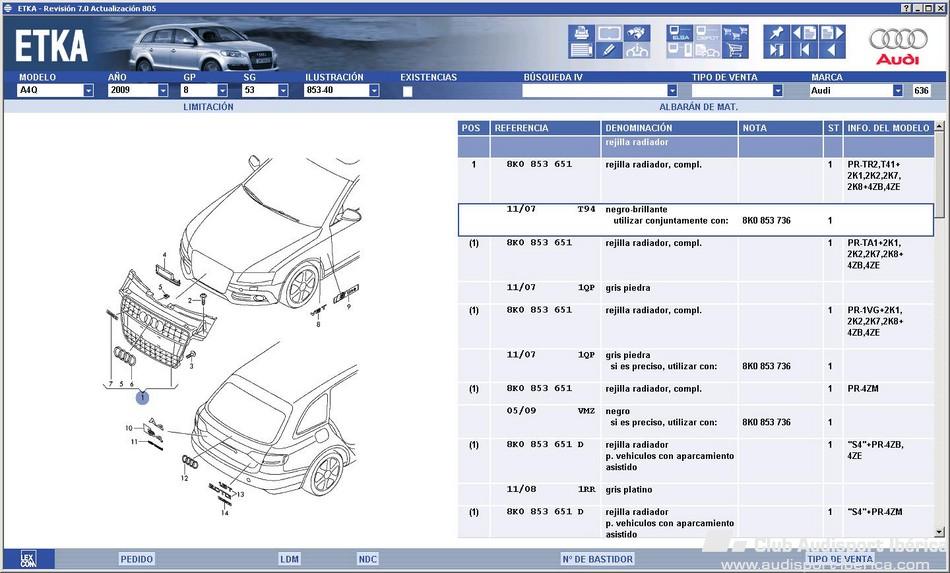Screen dimensions: 950x573
Task: Toggle the EXISTENCIAS checkbox
Action: tap(407, 91)
